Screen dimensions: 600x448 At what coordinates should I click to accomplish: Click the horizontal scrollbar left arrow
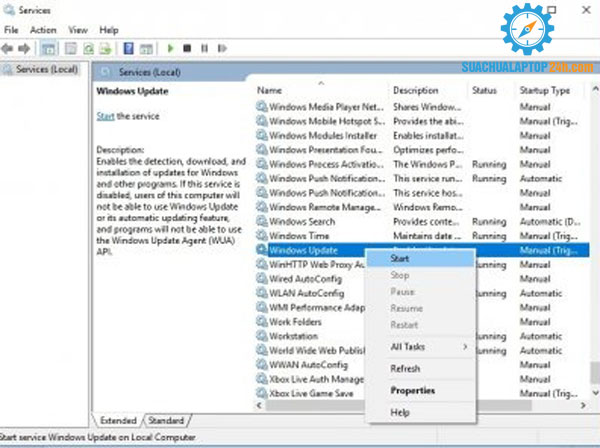click(259, 405)
